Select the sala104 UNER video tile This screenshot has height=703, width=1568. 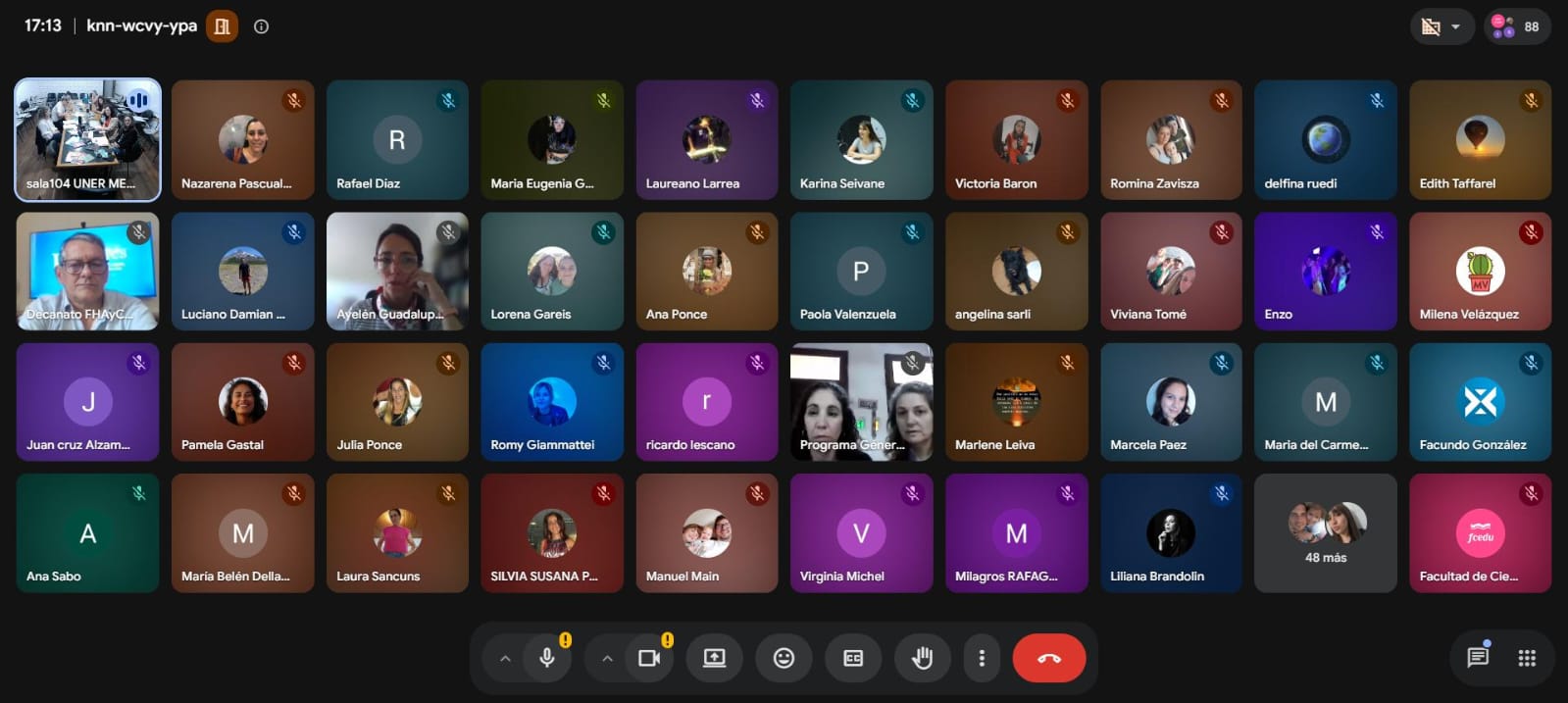88,139
